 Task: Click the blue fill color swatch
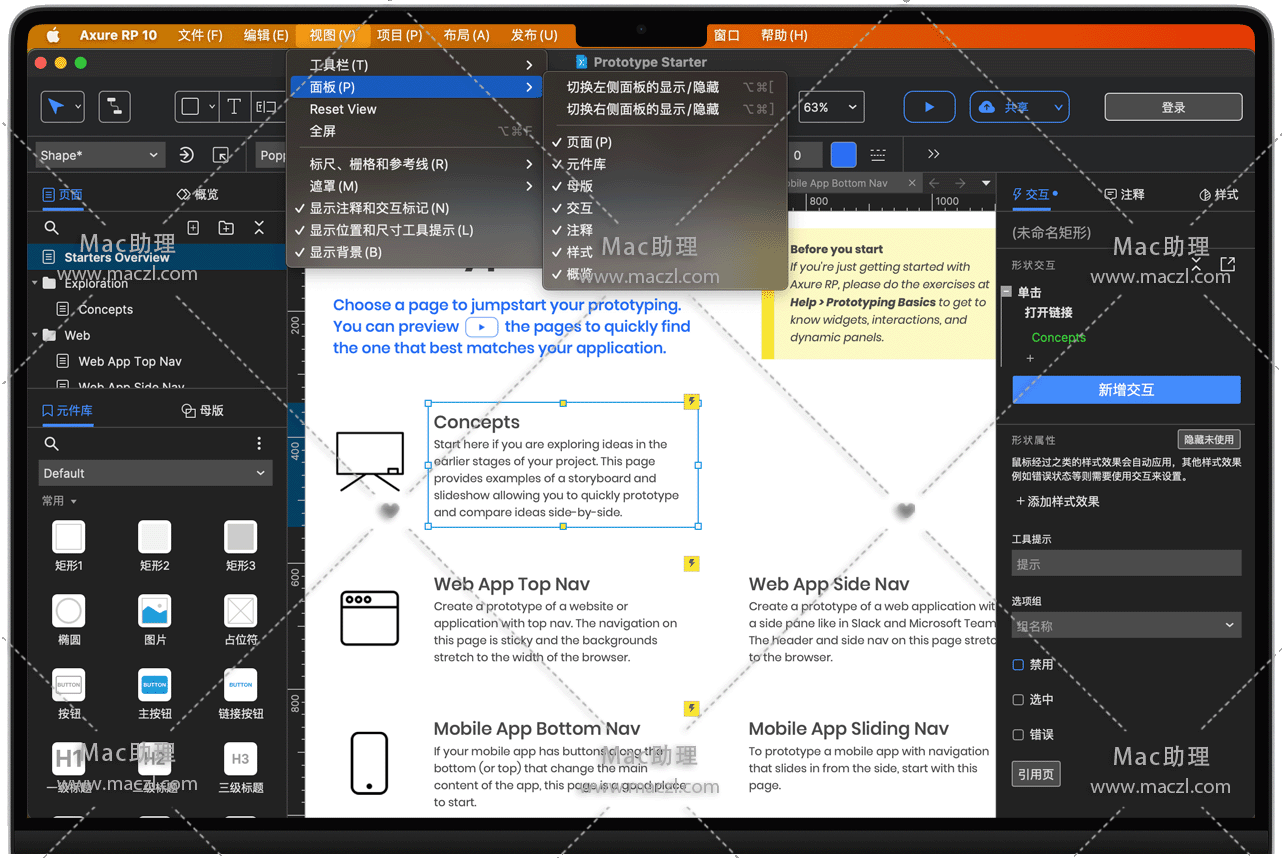[844, 155]
